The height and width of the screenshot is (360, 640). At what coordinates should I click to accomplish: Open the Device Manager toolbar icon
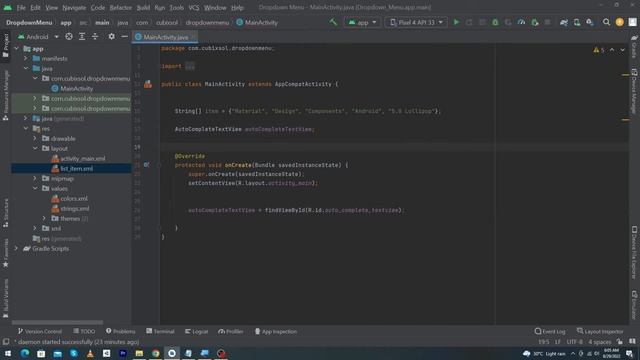point(577,22)
